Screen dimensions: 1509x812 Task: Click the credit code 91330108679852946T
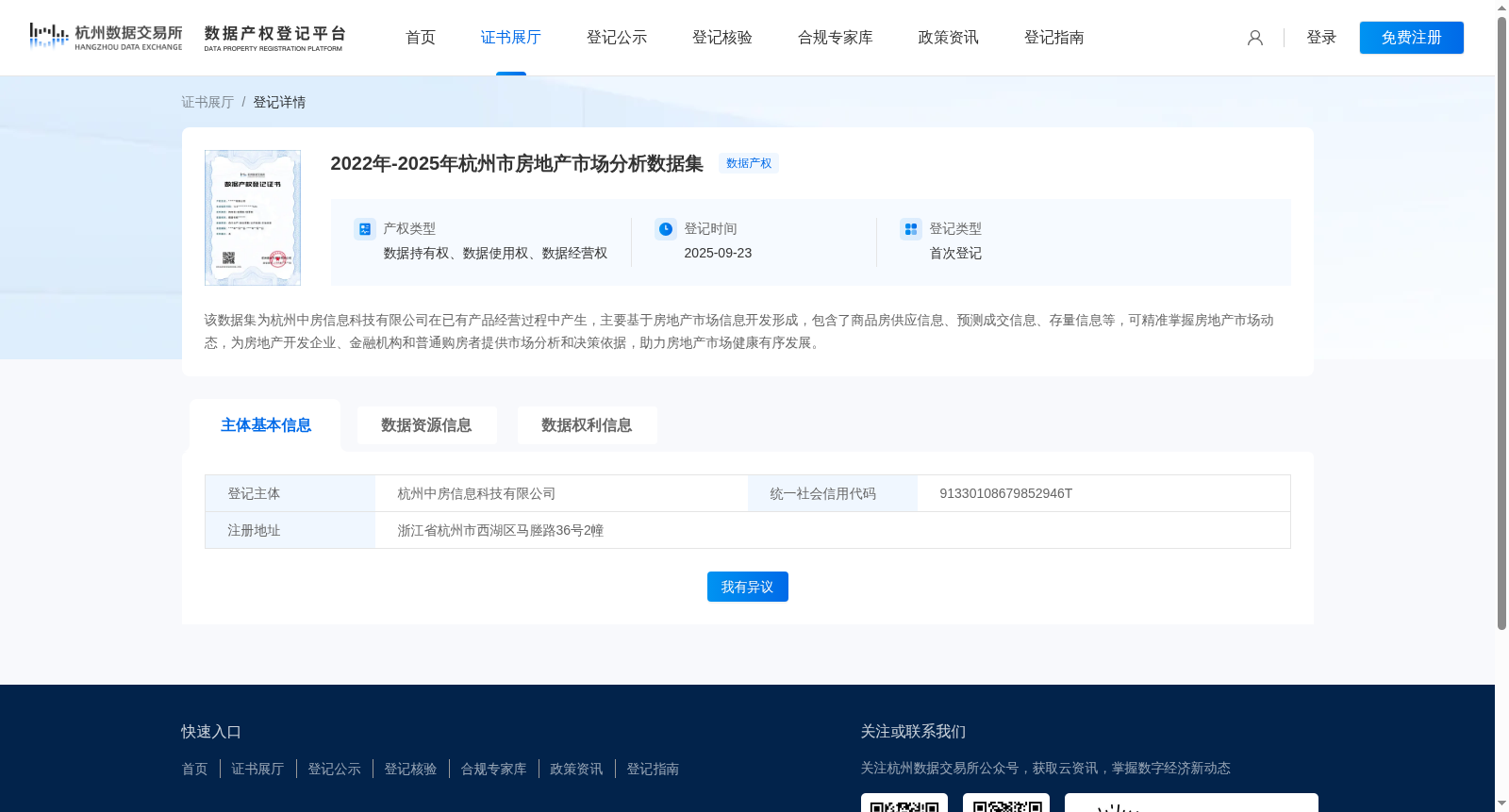click(1006, 493)
